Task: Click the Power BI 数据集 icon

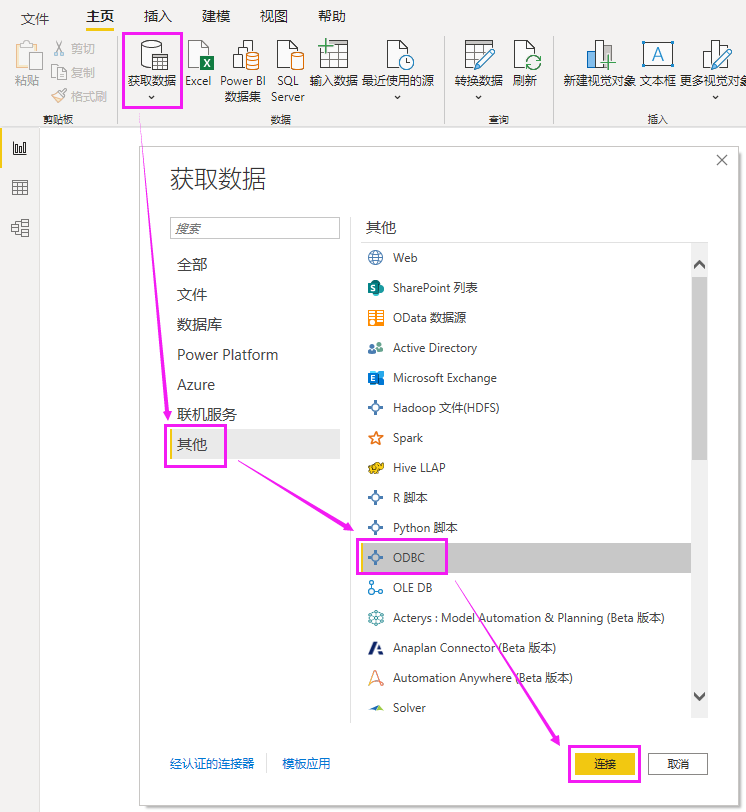Action: coord(245,55)
